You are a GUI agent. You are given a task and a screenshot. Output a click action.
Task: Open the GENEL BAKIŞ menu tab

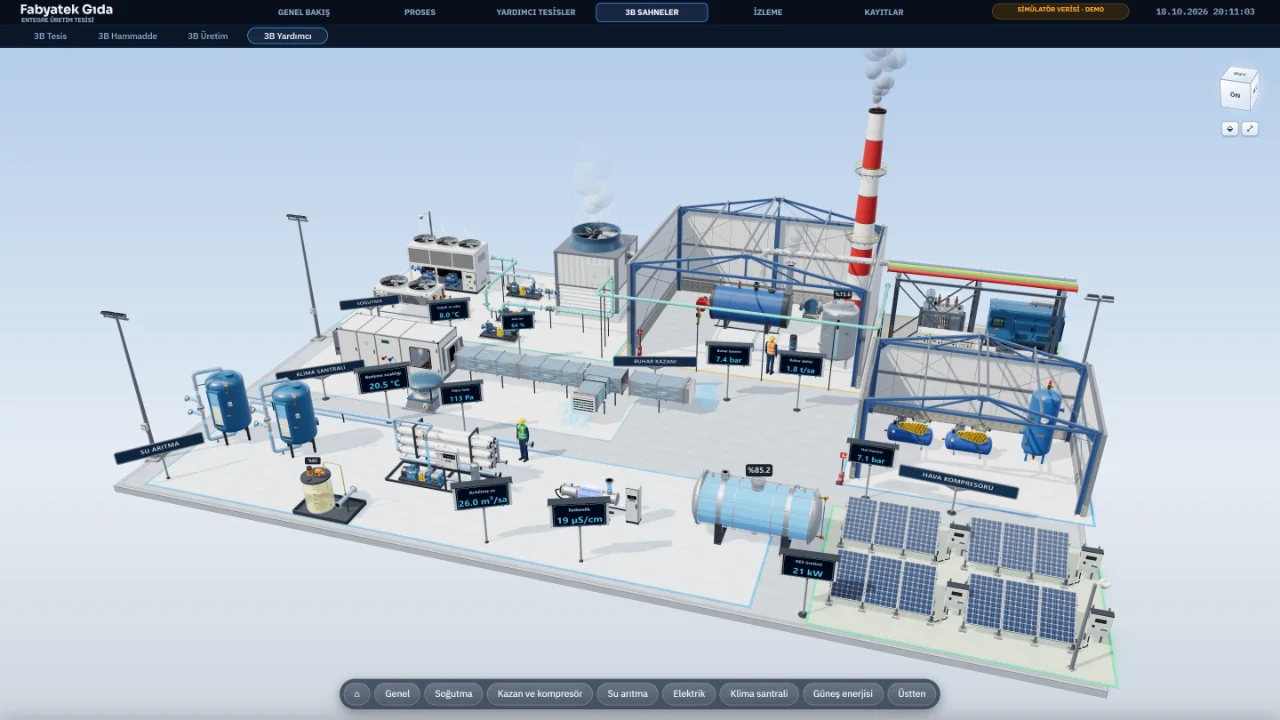(x=304, y=12)
